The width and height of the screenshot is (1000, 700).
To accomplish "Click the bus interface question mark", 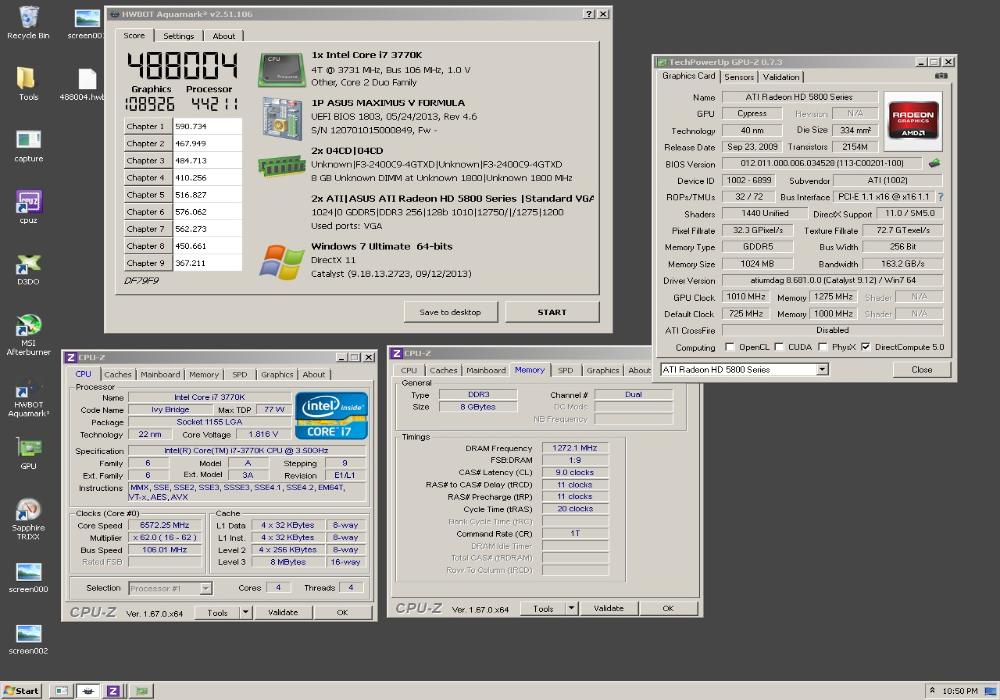I will pyautogui.click(x=940, y=197).
